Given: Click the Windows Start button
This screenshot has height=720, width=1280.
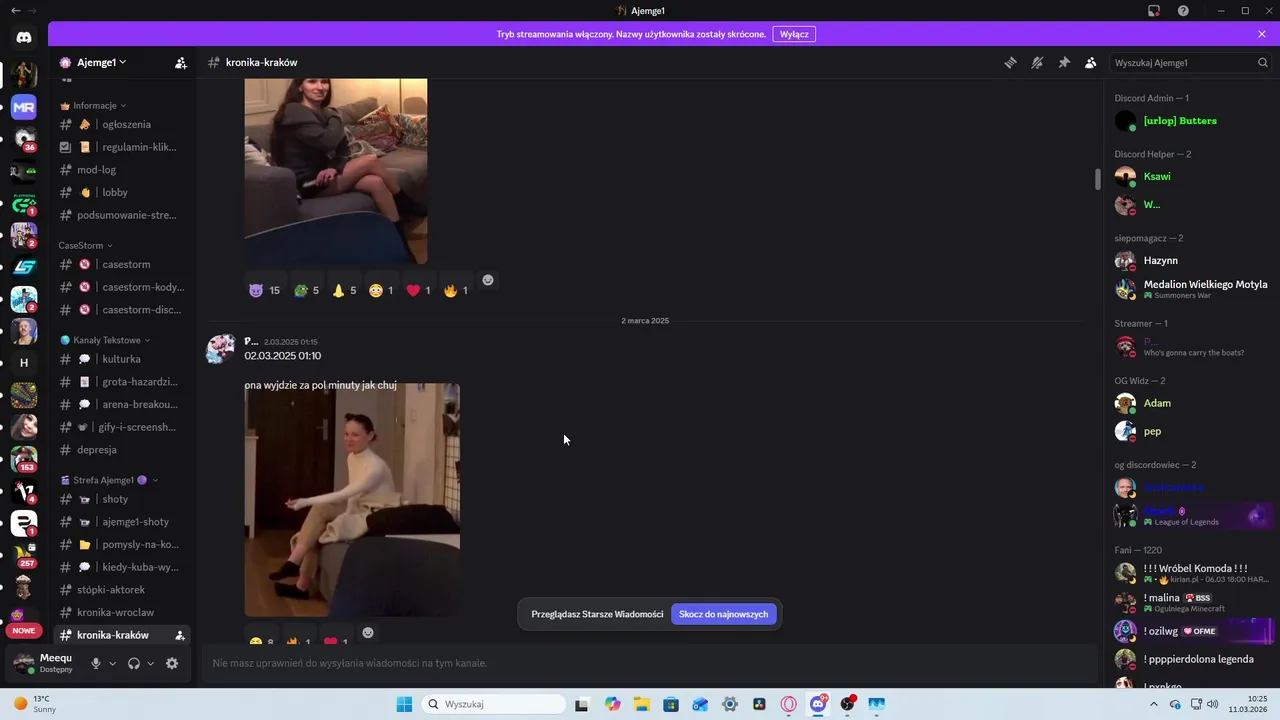Looking at the screenshot, I should [404, 704].
